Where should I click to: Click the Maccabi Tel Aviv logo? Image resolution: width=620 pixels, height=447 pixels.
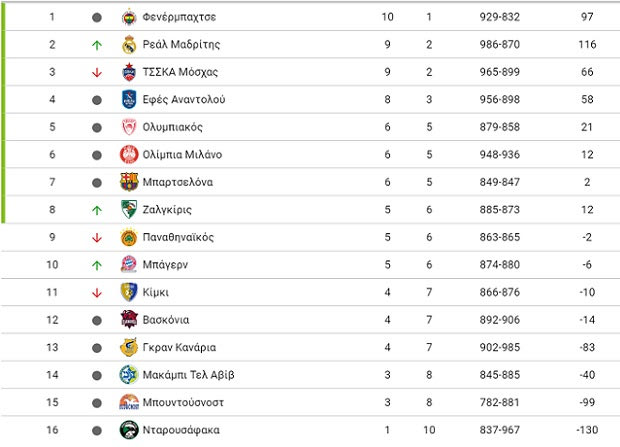[x=129, y=375]
